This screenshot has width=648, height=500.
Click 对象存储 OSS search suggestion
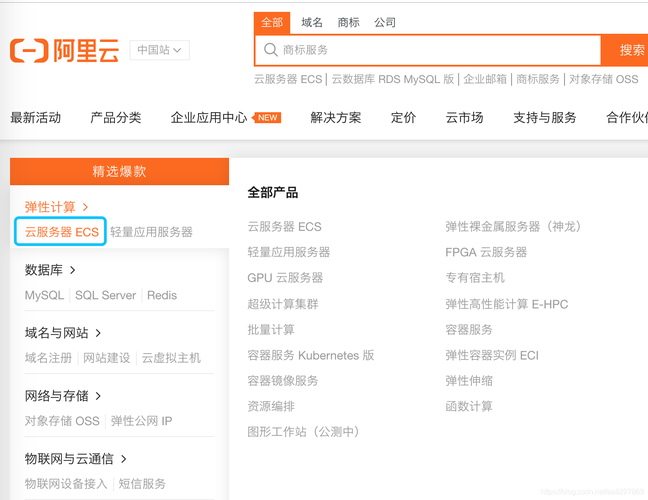[x=603, y=79]
